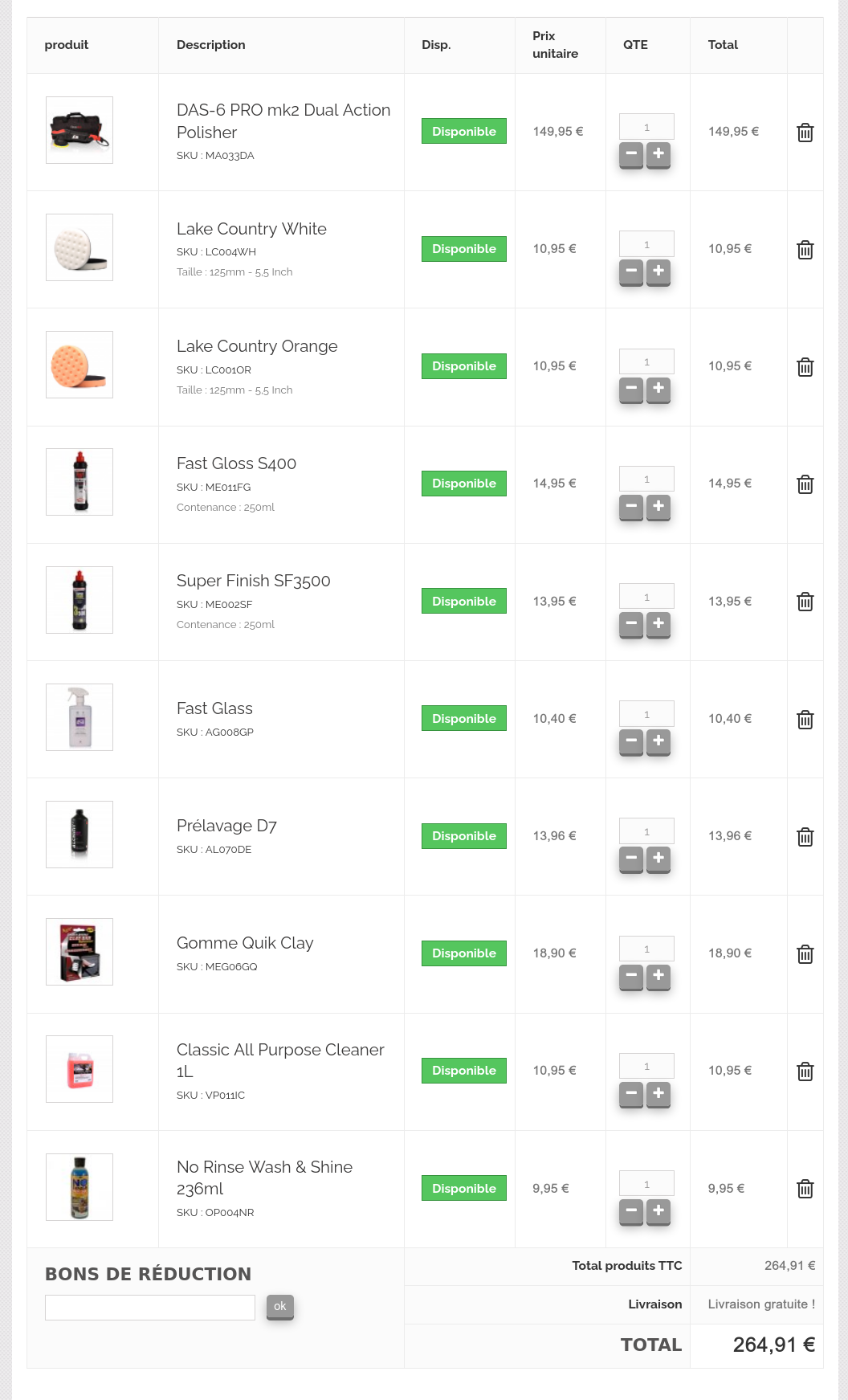Open the Prélavage D7 product link
The width and height of the screenshot is (848, 1400).
point(226,826)
